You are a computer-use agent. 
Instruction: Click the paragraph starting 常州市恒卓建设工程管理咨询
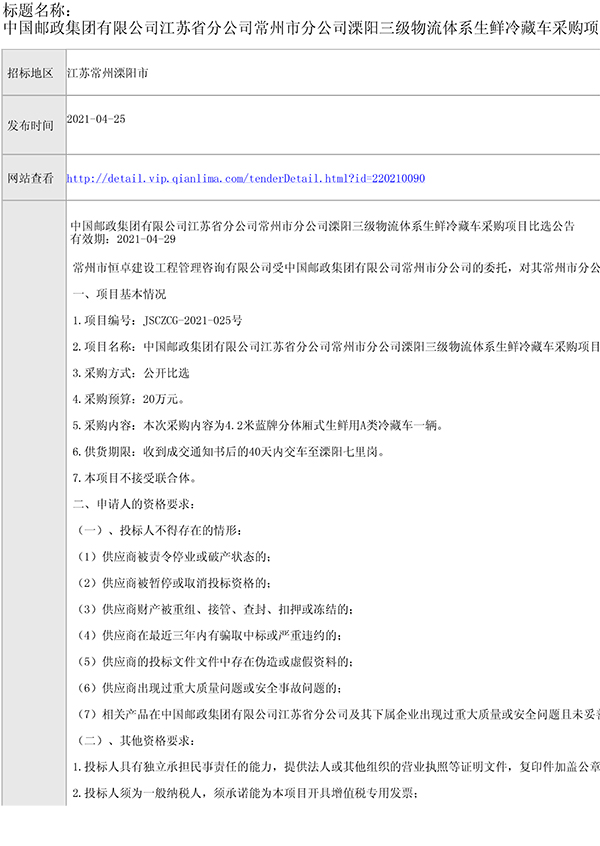tap(336, 268)
